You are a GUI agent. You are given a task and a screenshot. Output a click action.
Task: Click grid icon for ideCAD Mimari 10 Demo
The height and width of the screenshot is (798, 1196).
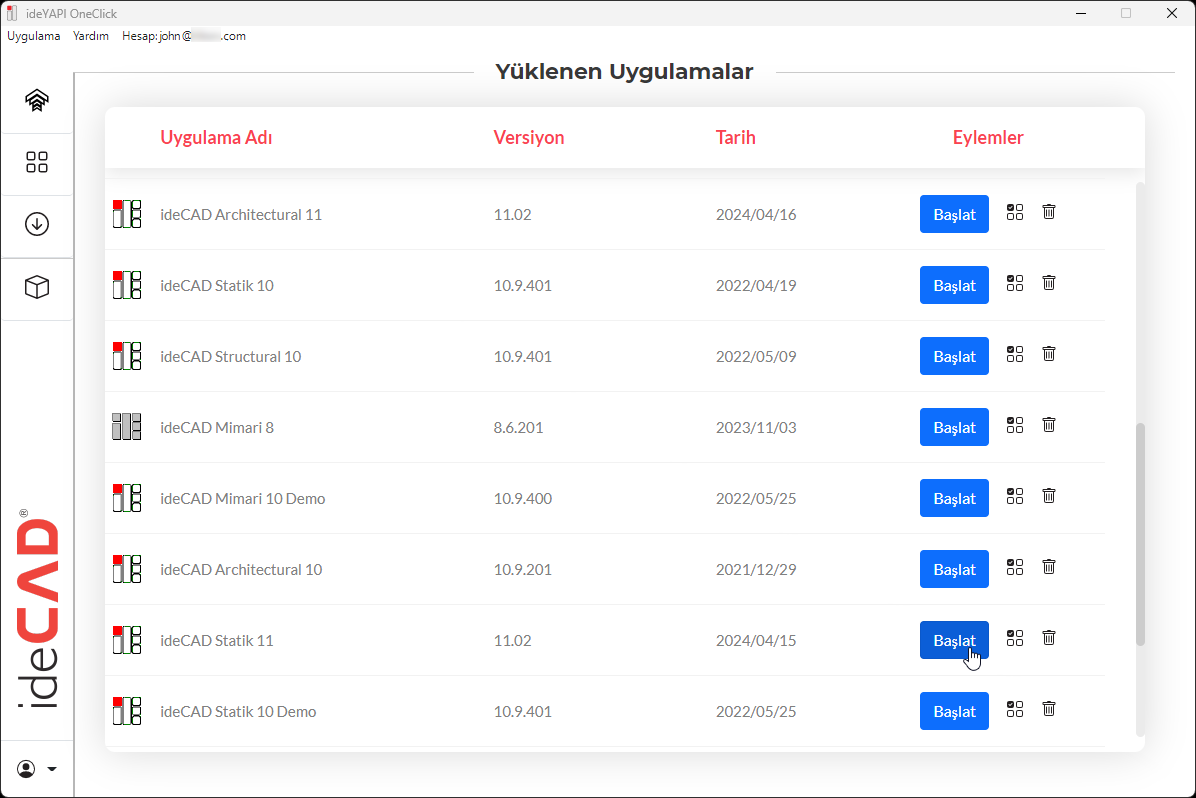[x=1014, y=496]
